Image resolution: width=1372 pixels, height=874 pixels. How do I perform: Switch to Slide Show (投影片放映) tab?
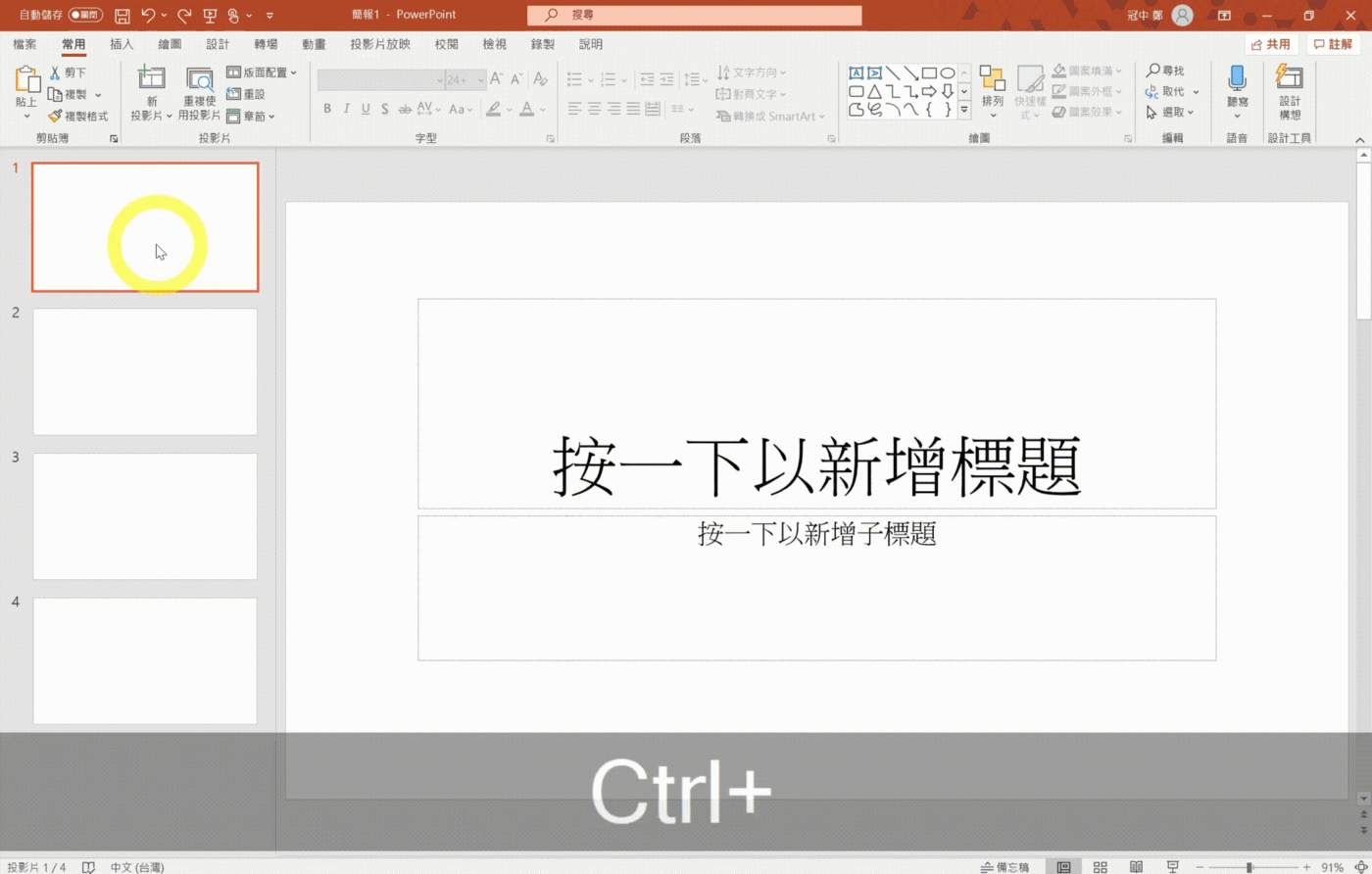[x=380, y=44]
